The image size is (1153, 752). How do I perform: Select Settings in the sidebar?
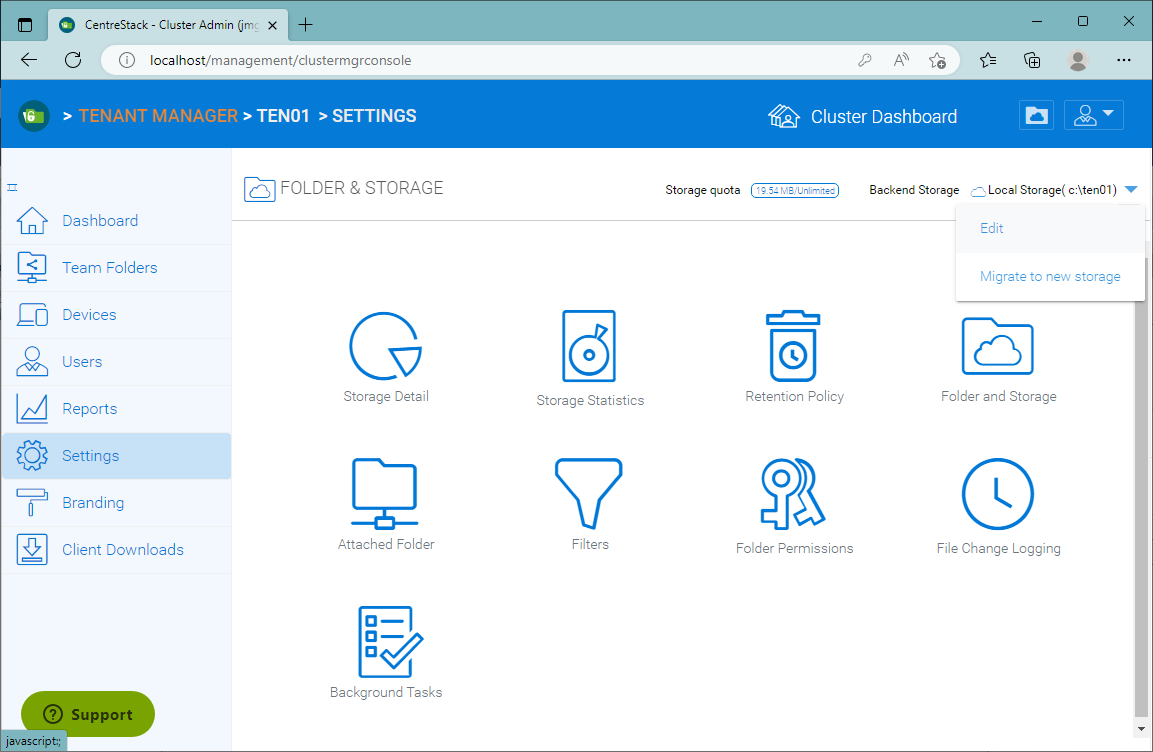(90, 456)
